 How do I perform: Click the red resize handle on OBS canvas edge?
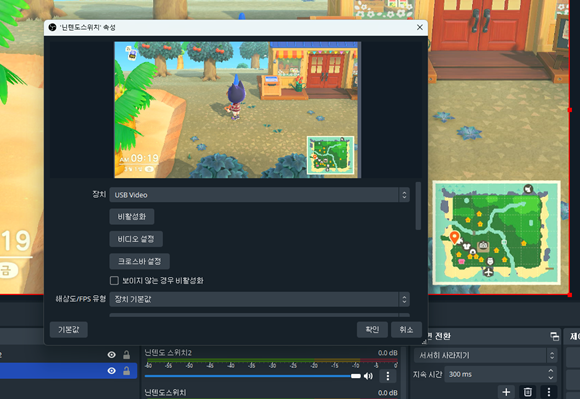tap(570, 110)
